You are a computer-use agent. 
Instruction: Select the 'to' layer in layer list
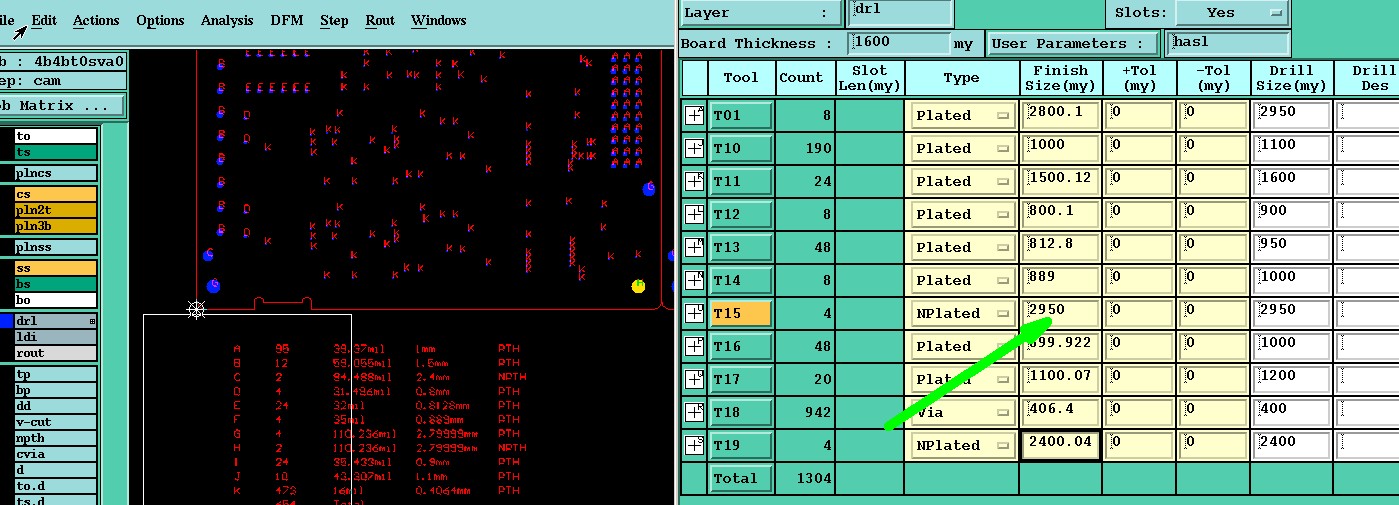[56, 136]
